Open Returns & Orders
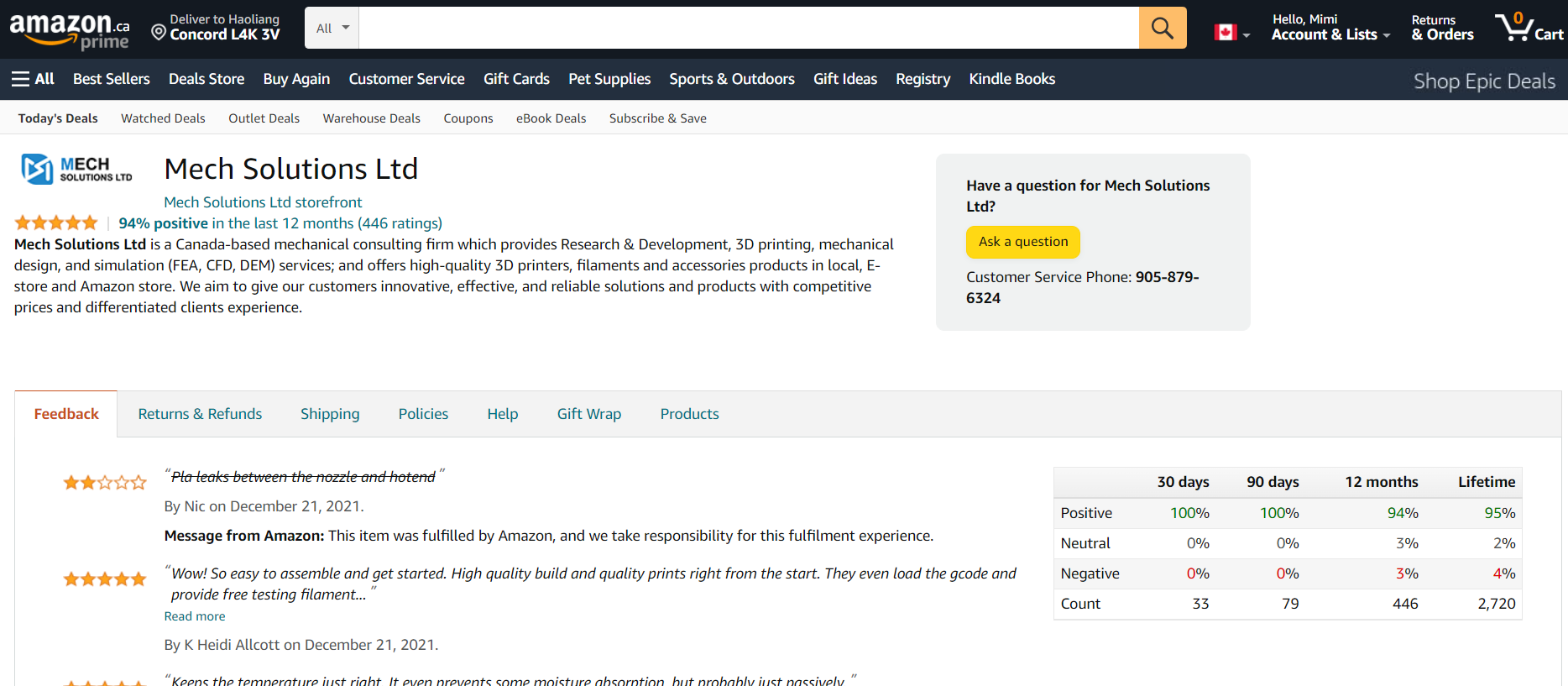The width and height of the screenshot is (1568, 686). 1442,28
